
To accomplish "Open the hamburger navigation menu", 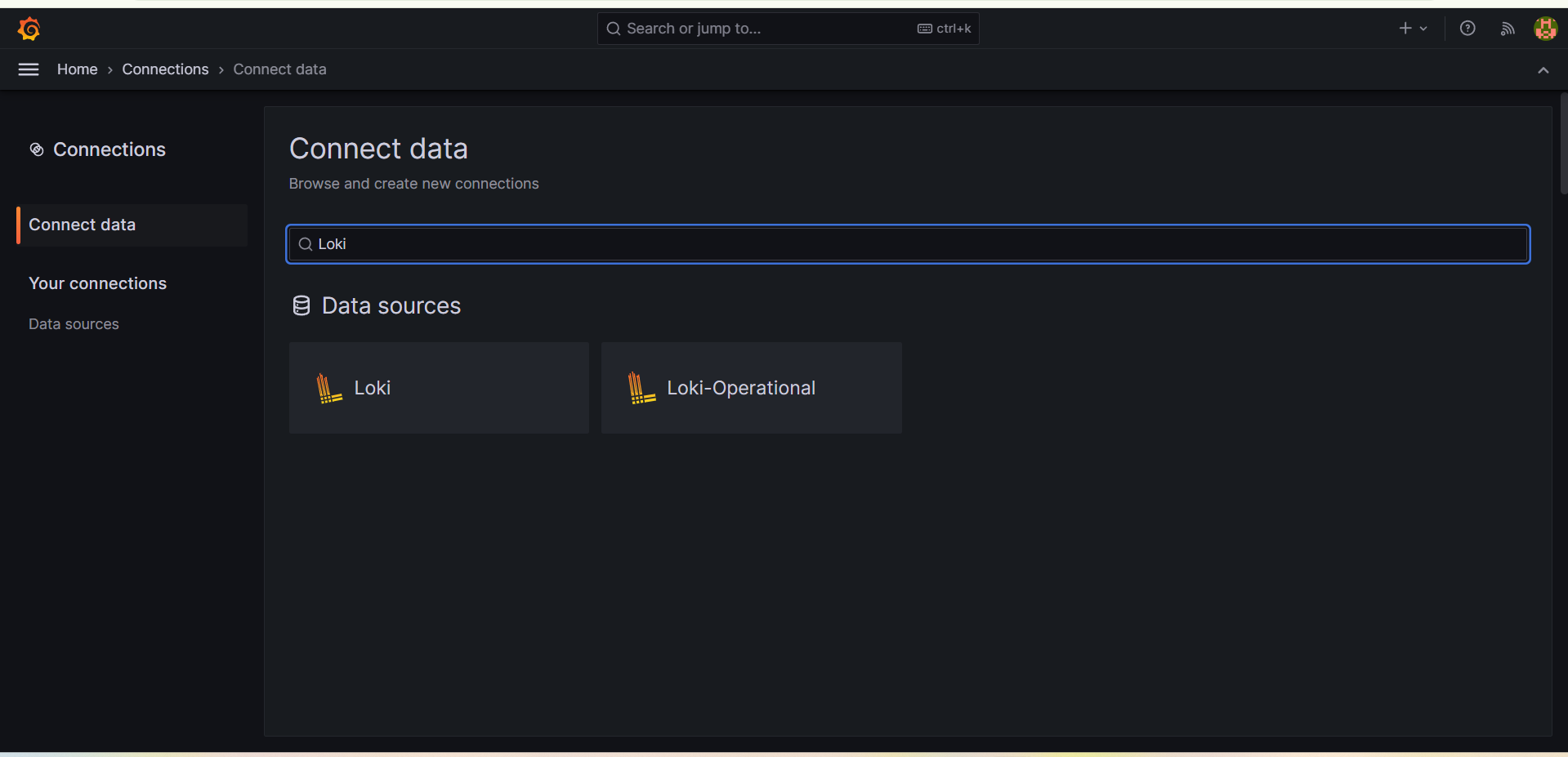I will click(x=29, y=69).
